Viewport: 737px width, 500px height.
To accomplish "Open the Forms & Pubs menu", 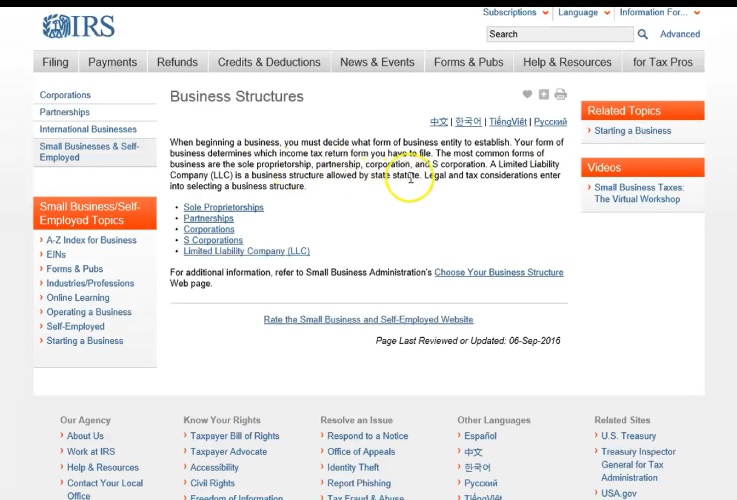I will pyautogui.click(x=468, y=62).
